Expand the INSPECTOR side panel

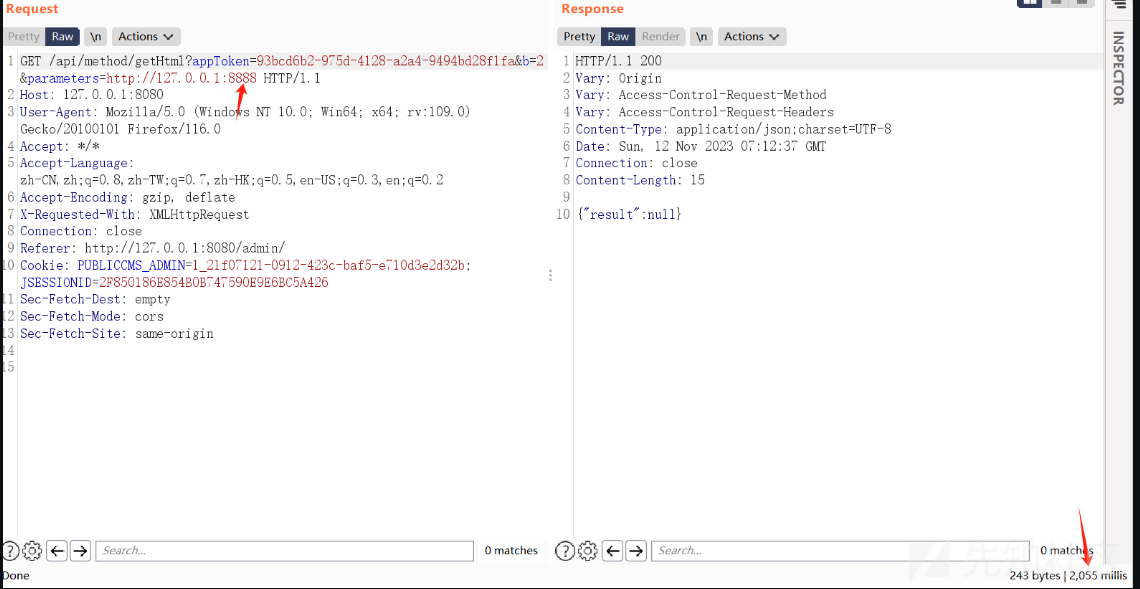click(x=1117, y=68)
